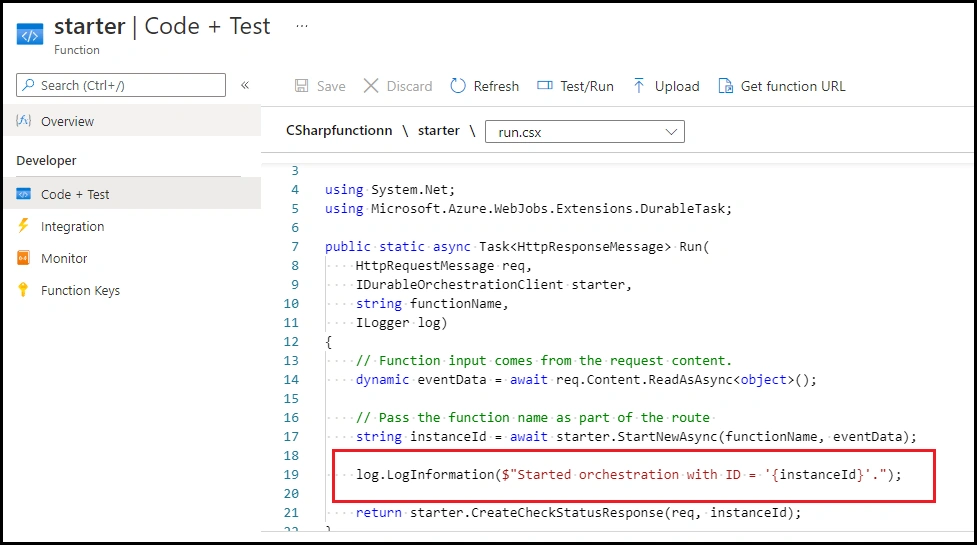The height and width of the screenshot is (545, 977).
Task: Get the function URL
Action: (x=782, y=86)
